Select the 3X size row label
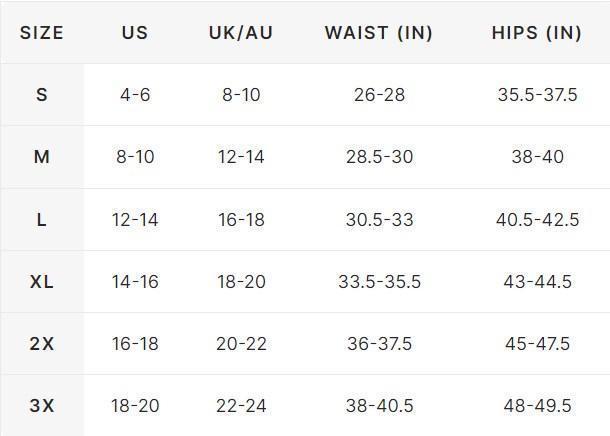Image resolution: width=610 pixels, height=436 pixels. point(42,406)
